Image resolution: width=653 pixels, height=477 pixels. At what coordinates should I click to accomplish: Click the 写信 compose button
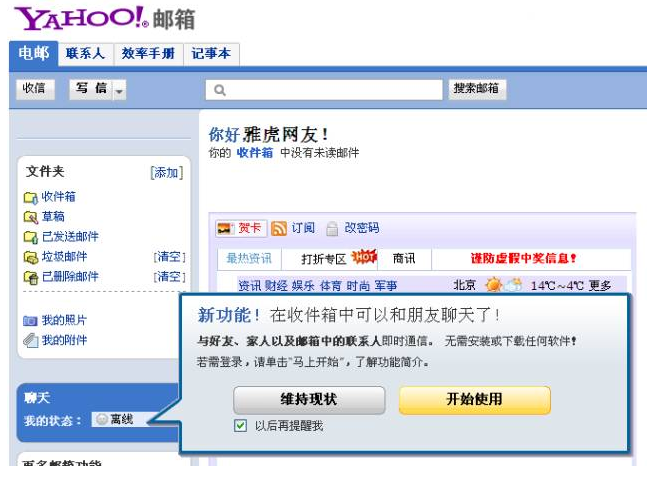(x=91, y=90)
